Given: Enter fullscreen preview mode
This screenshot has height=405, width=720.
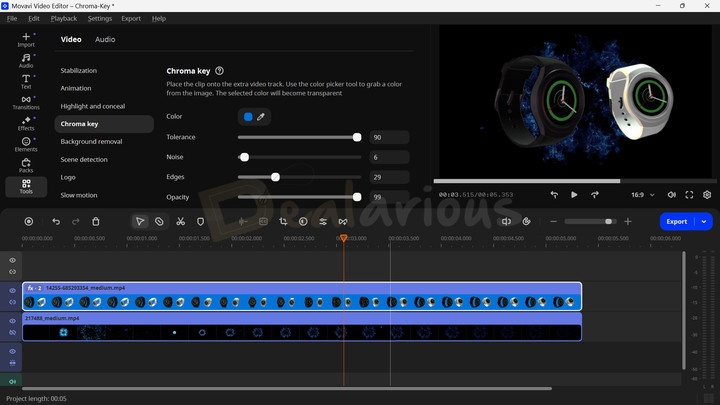Looking at the screenshot, I should click(x=689, y=195).
